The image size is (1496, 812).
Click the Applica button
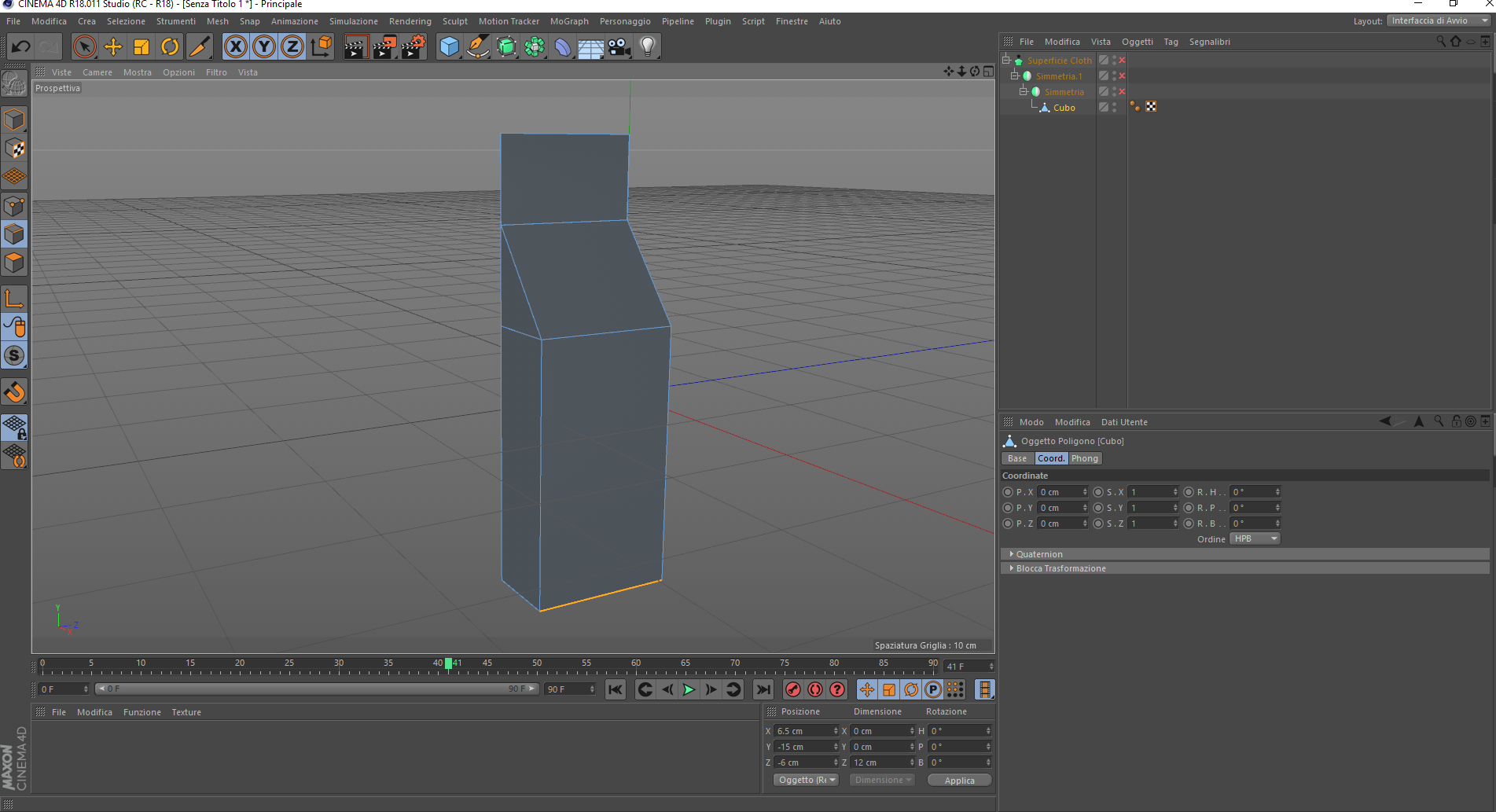[959, 781]
